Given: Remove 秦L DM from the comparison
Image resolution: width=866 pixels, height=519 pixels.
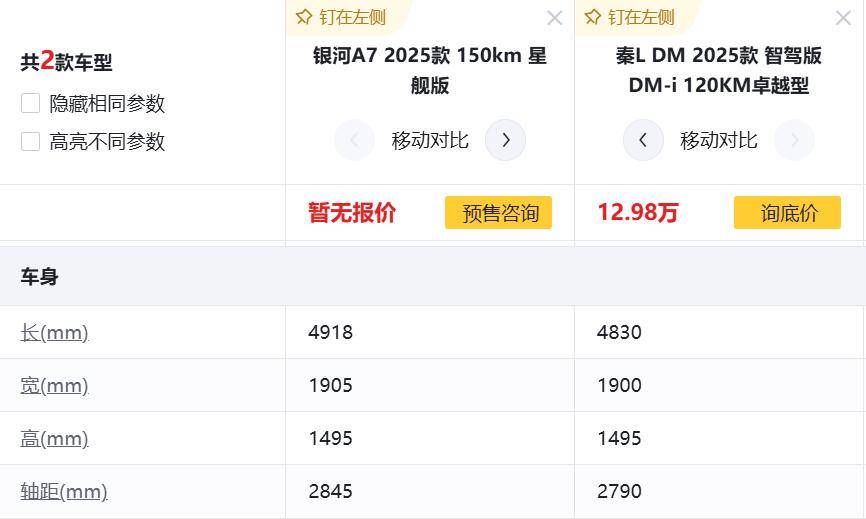Looking at the screenshot, I should point(843,18).
